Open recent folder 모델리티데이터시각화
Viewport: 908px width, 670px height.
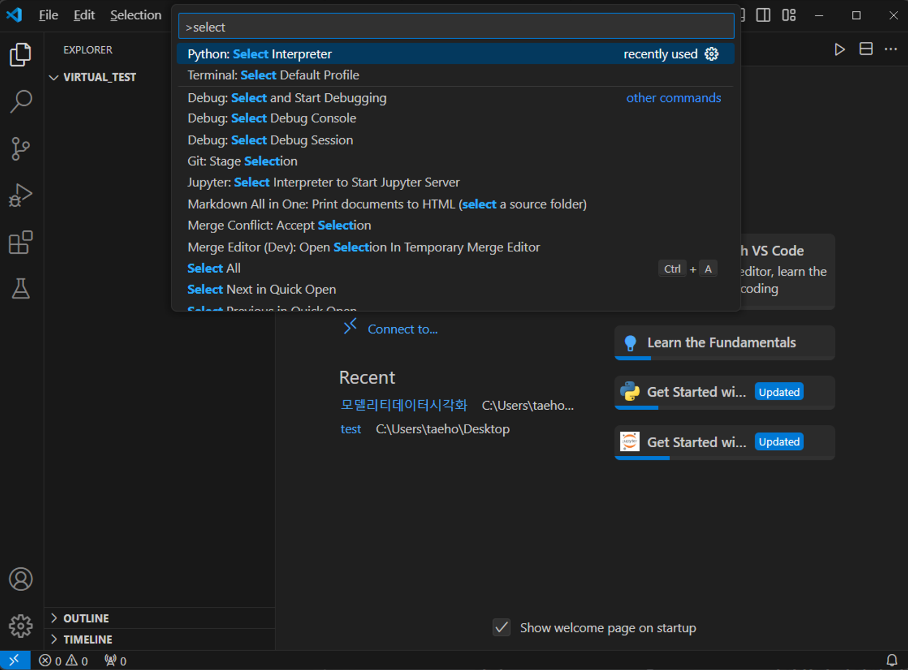click(404, 405)
